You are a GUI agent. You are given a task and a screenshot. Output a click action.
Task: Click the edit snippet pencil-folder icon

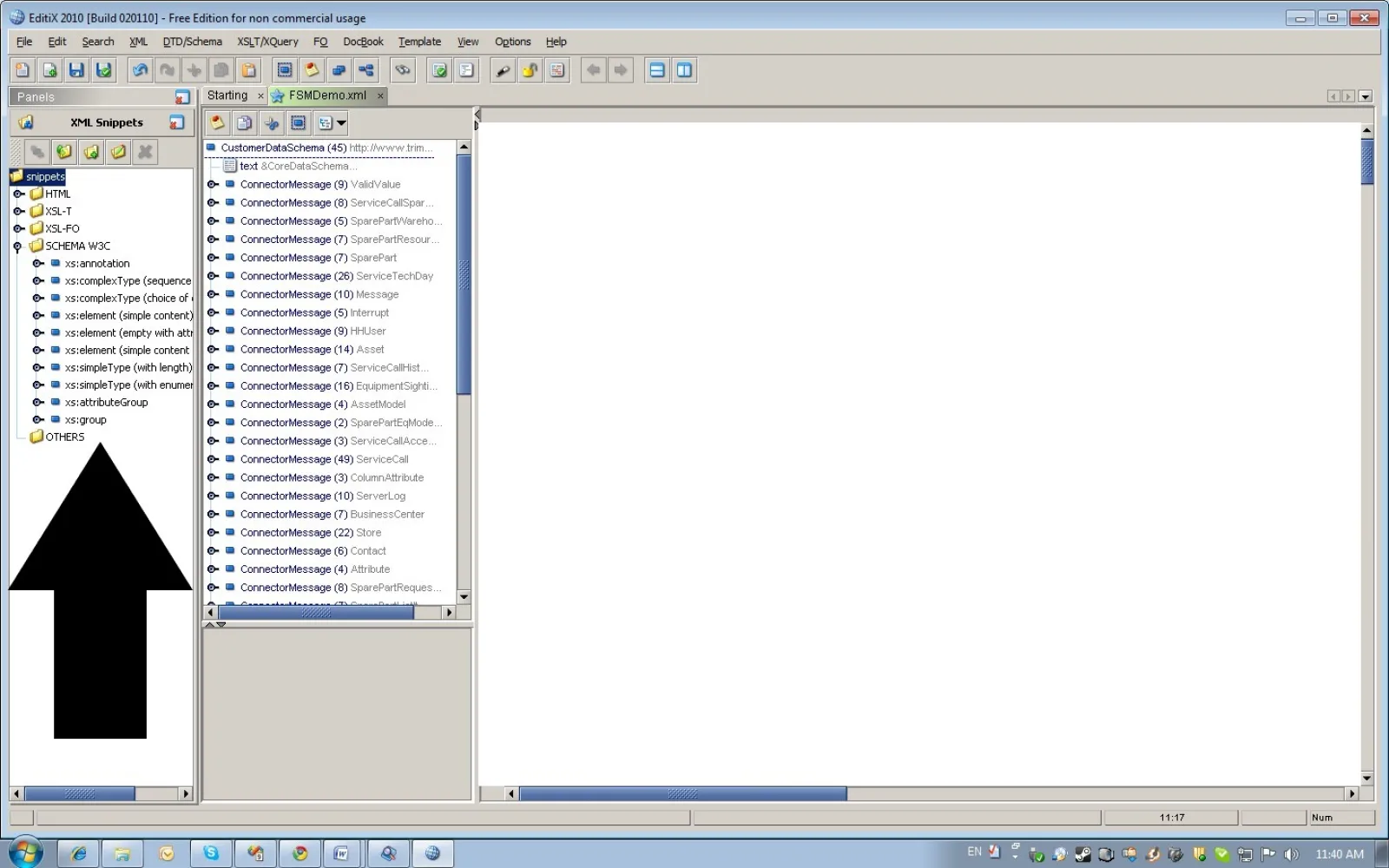(x=118, y=152)
